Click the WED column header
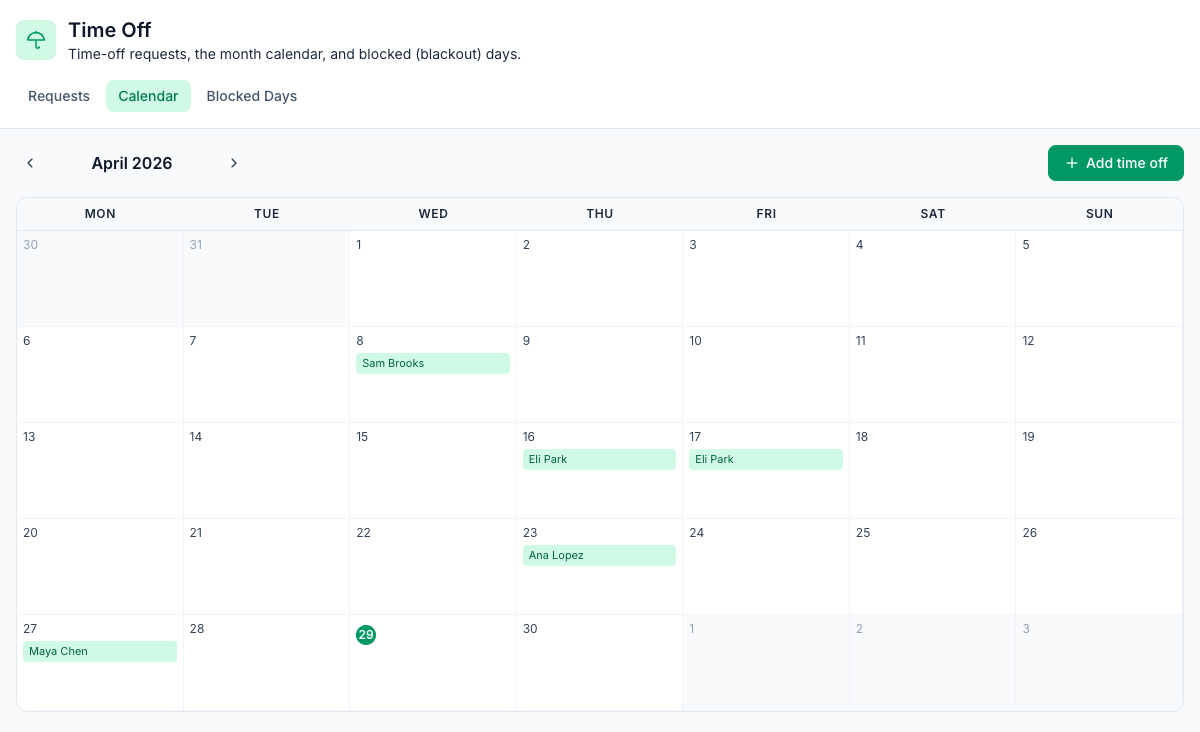1200x732 pixels. (433, 214)
